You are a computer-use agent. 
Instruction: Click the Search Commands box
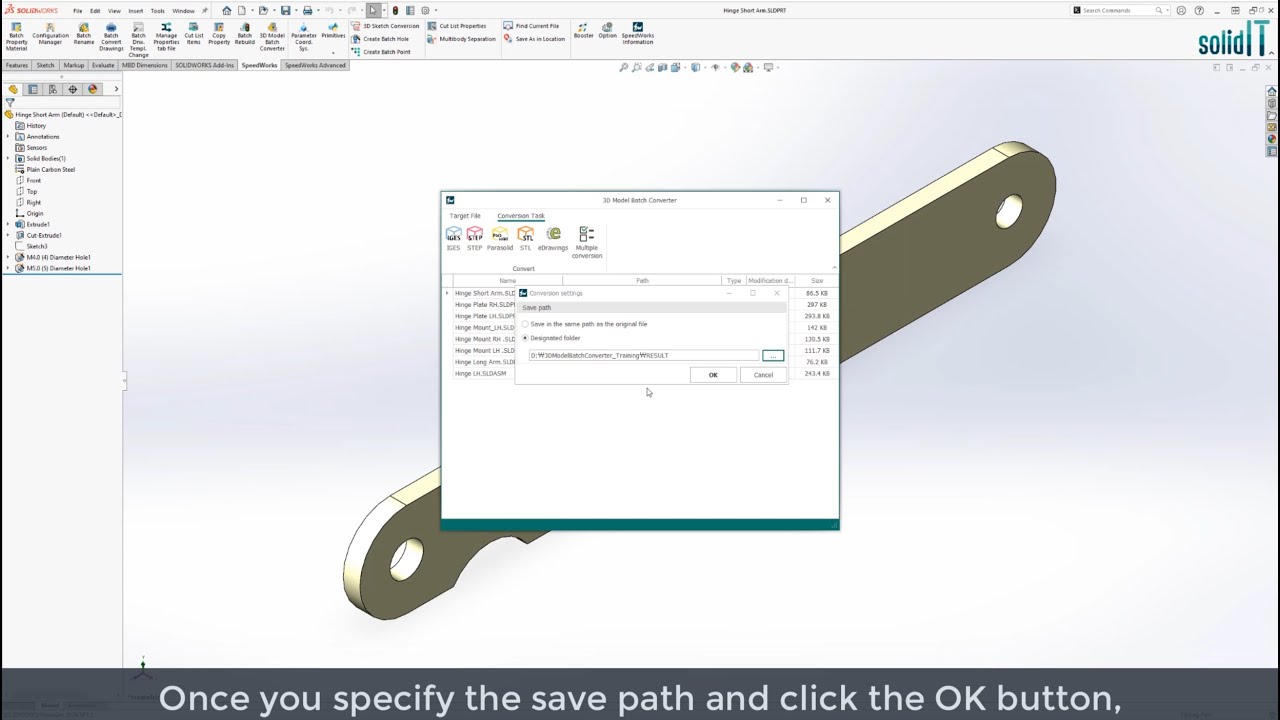[x=1118, y=10]
